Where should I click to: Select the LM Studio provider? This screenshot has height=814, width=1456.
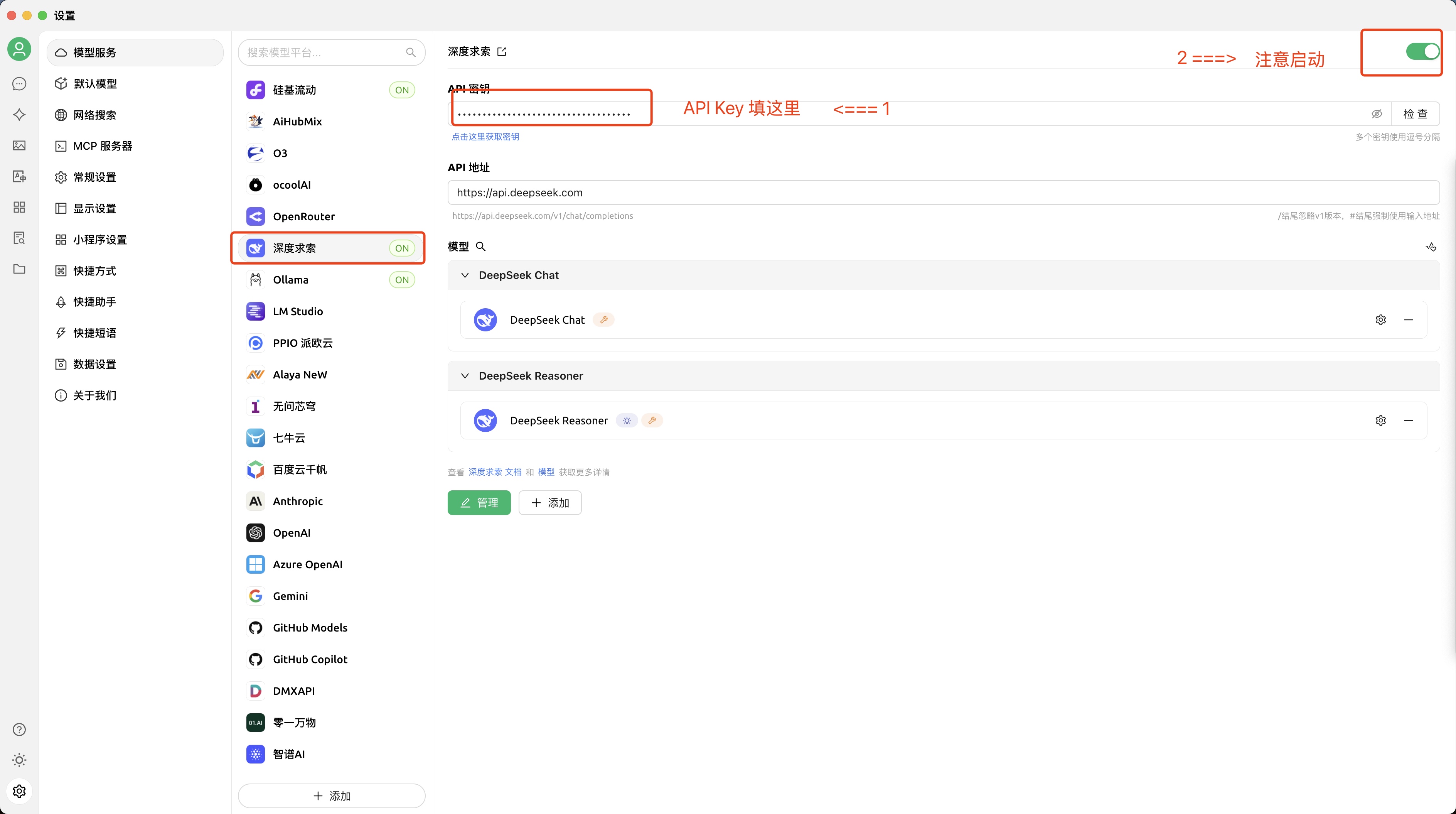point(331,312)
